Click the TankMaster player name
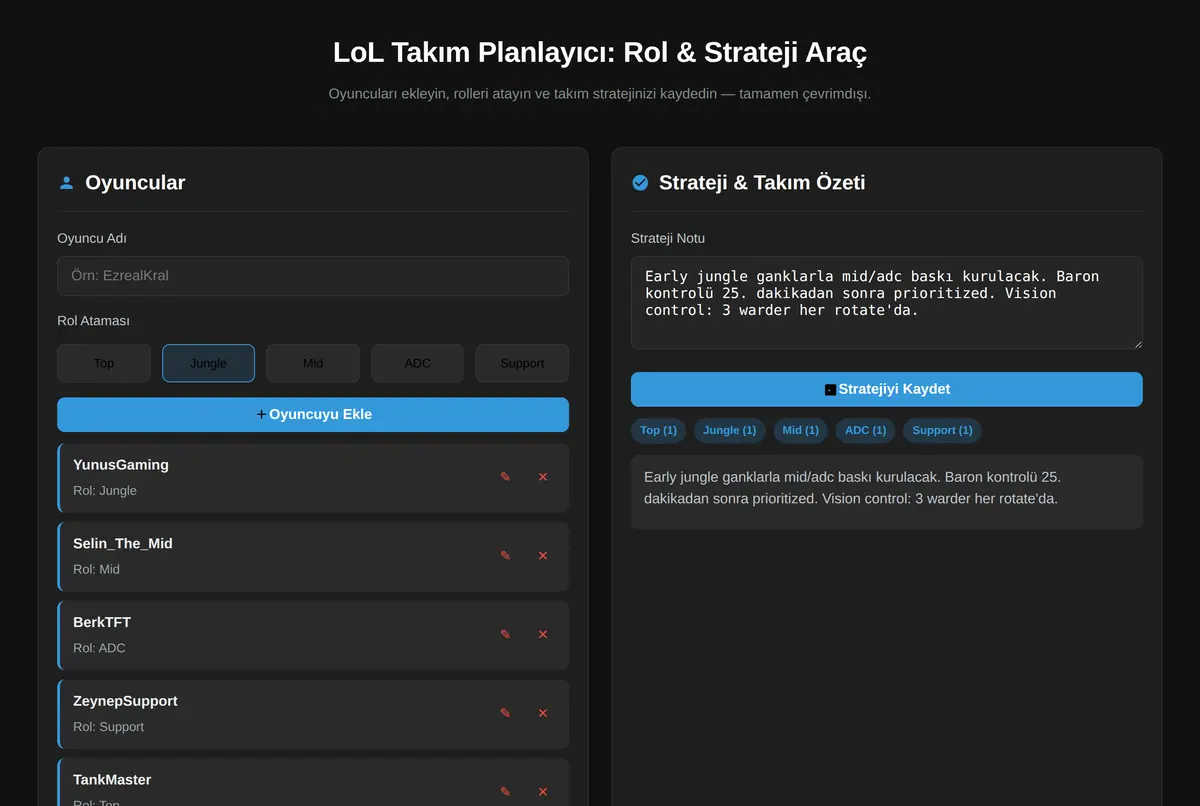This screenshot has width=1200, height=806. click(112, 780)
